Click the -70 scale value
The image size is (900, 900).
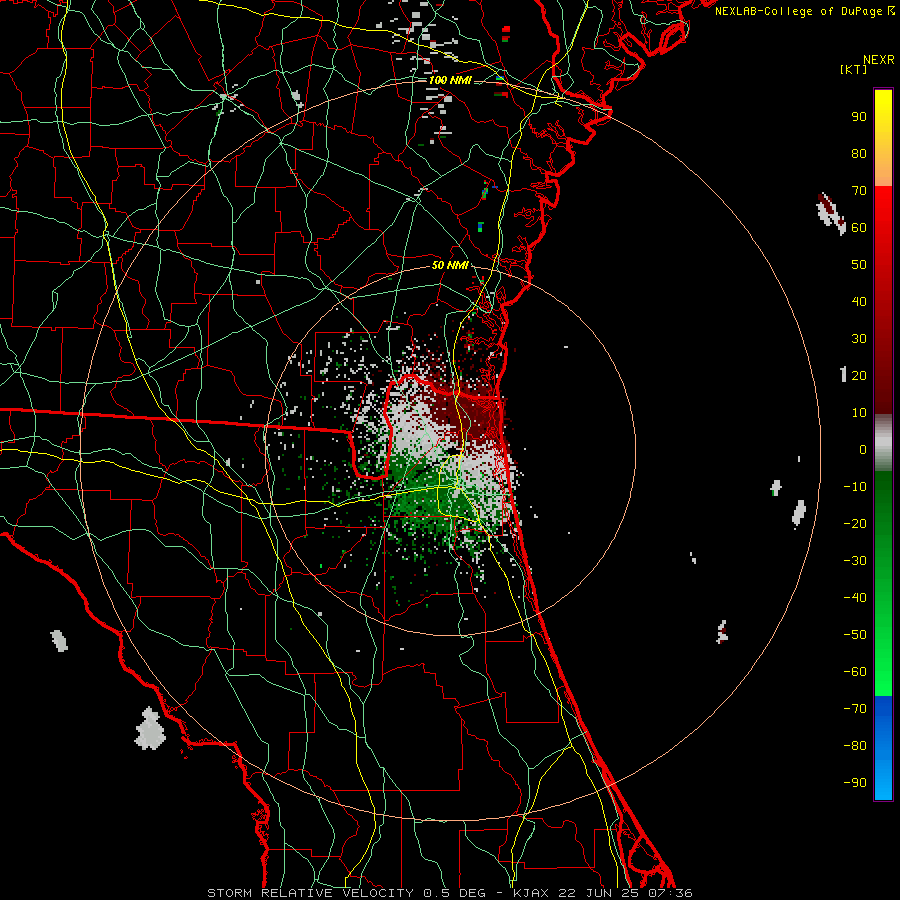855,709
